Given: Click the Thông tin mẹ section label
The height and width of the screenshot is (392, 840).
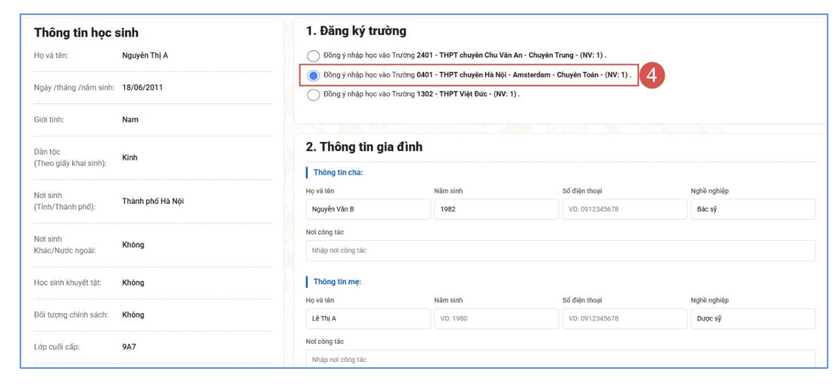Looking at the screenshot, I should 338,282.
